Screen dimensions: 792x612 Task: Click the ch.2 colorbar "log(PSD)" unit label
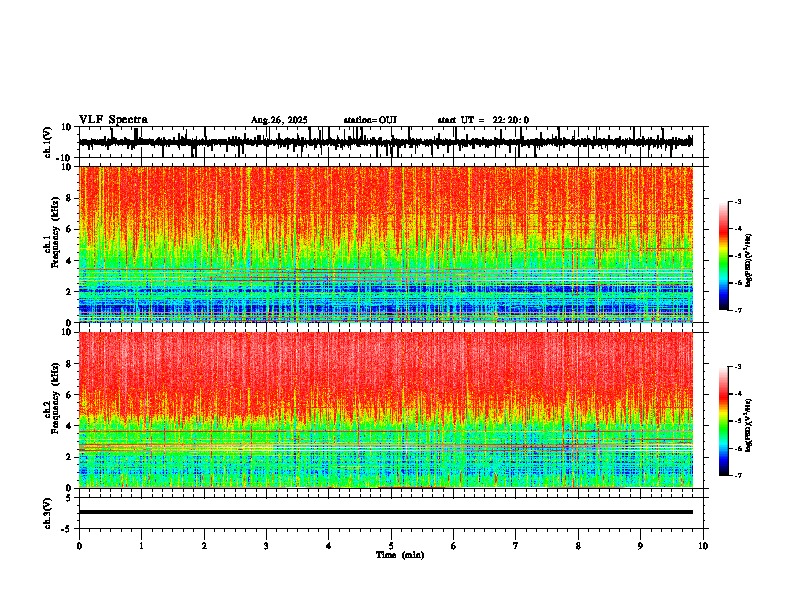[x=750, y=425]
